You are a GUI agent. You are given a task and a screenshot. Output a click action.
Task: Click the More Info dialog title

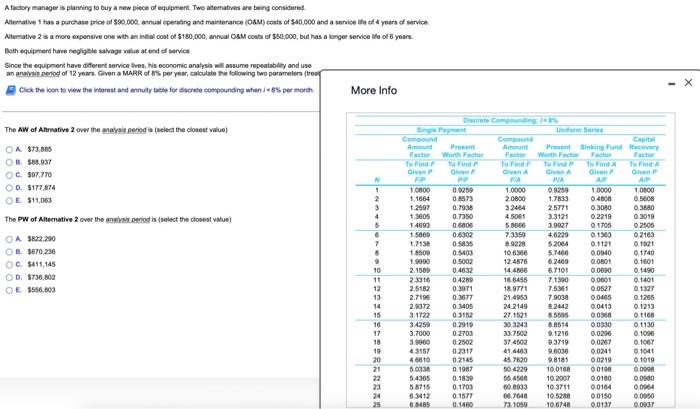pos(374,90)
